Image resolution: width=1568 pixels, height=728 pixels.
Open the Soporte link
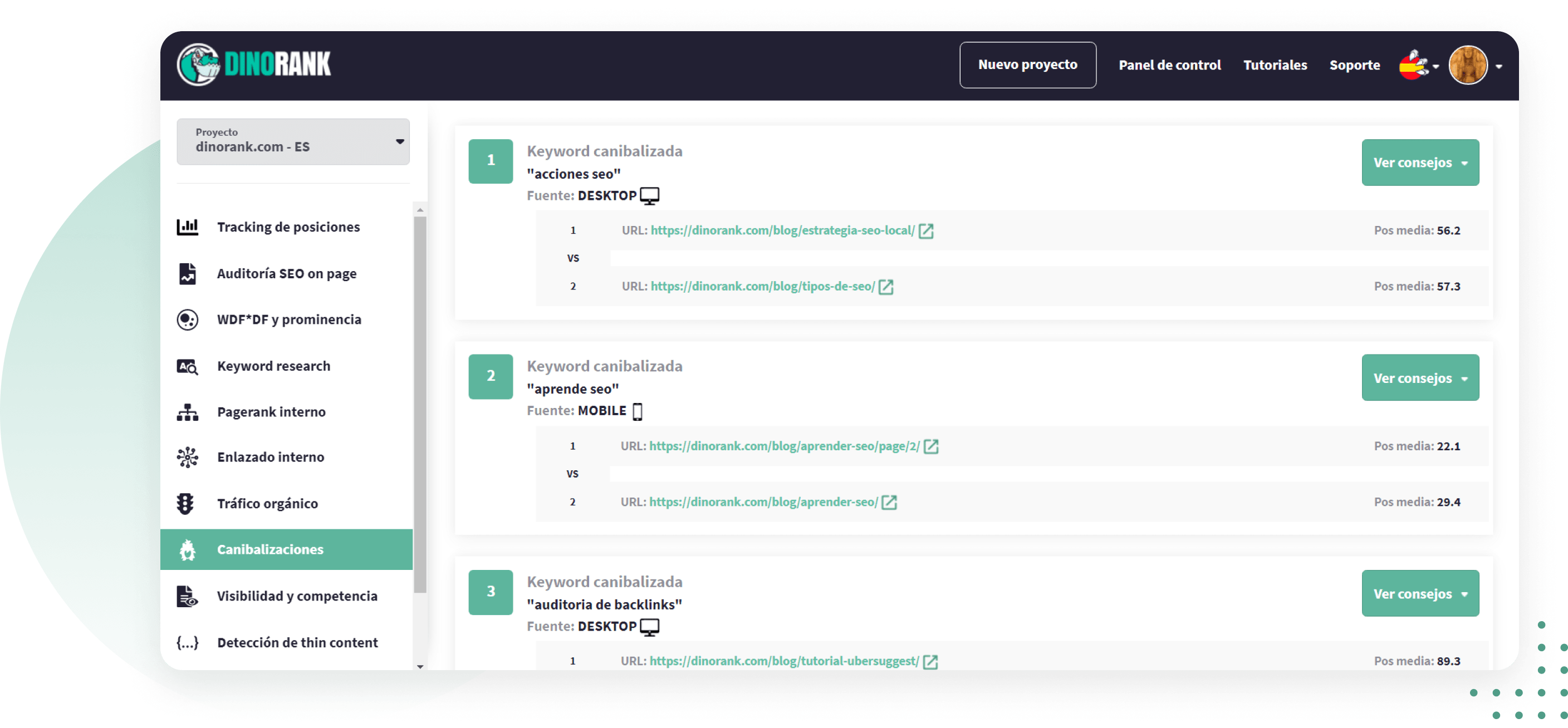(1354, 65)
